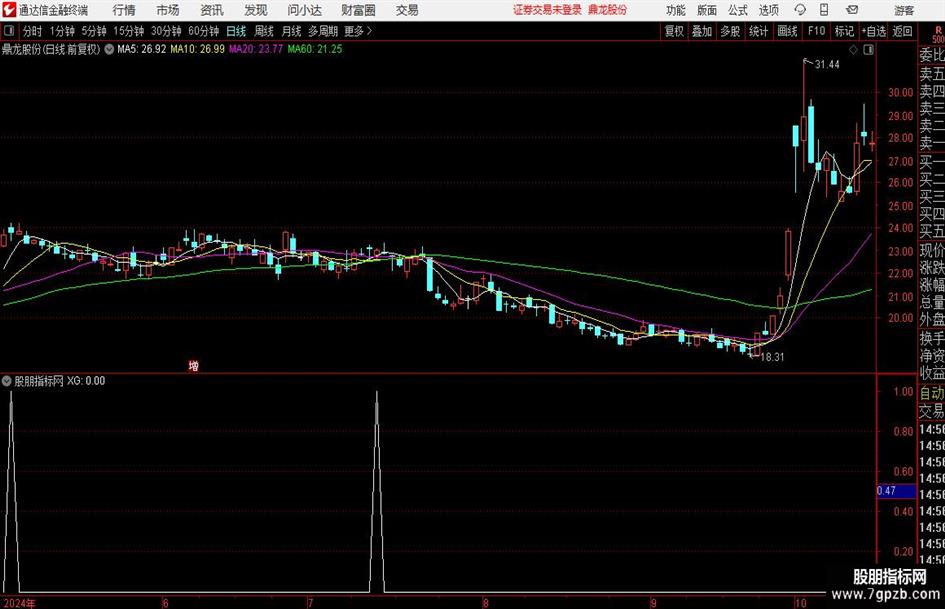Click the 18.31 low price label
This screenshot has height=609, width=945.
772,357
